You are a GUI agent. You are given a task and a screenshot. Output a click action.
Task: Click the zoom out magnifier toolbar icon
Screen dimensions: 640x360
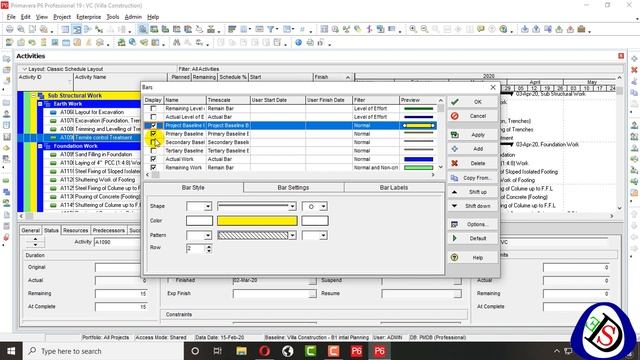click(424, 29)
